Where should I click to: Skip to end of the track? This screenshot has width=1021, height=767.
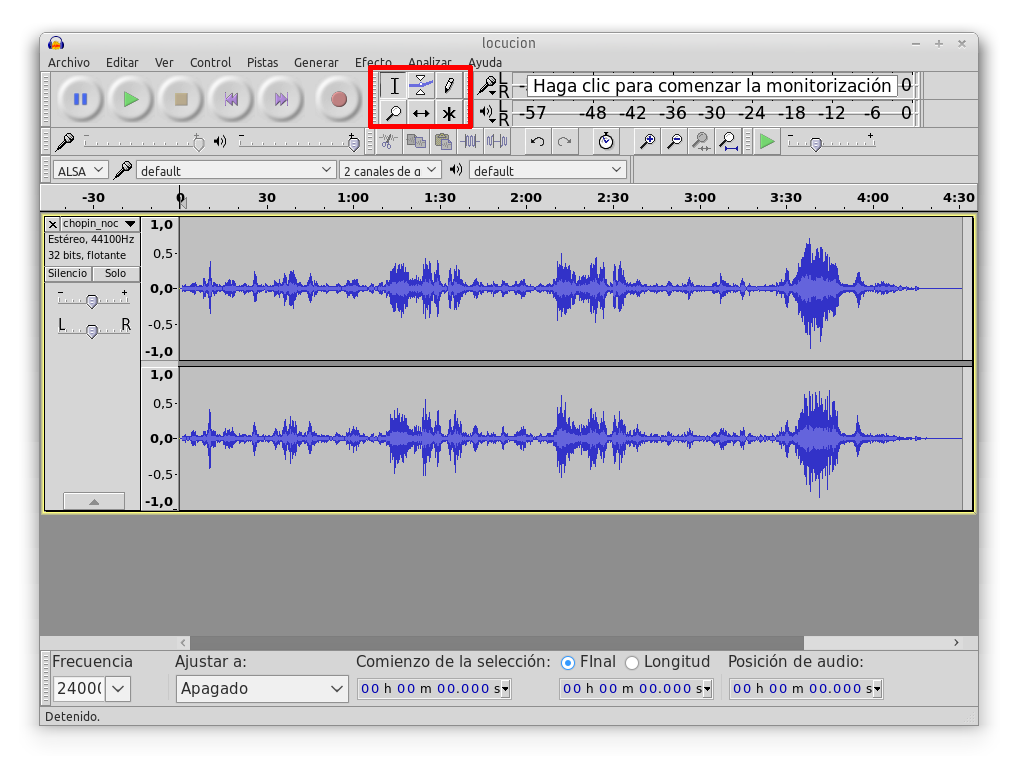coord(281,100)
